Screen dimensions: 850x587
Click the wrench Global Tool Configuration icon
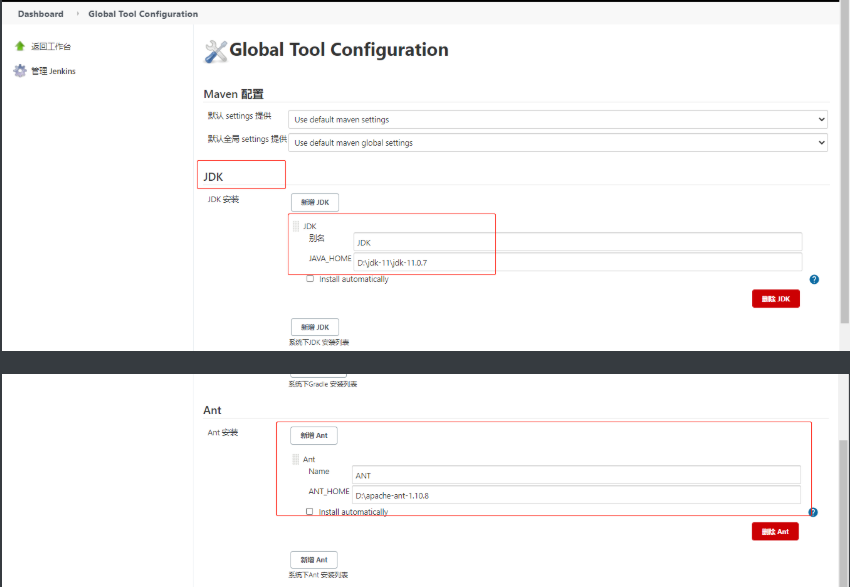[215, 51]
